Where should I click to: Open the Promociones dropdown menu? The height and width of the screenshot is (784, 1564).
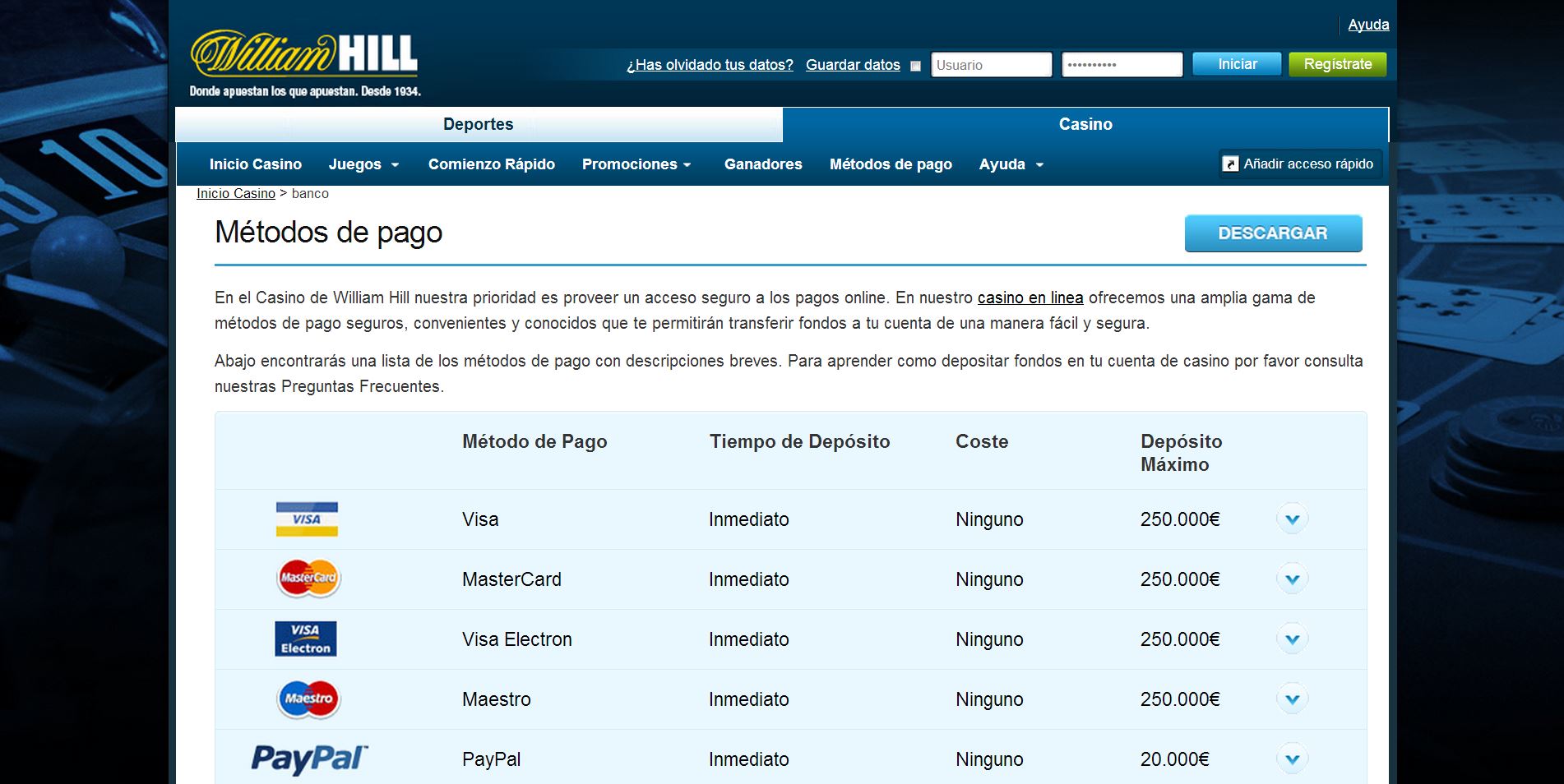click(x=636, y=164)
